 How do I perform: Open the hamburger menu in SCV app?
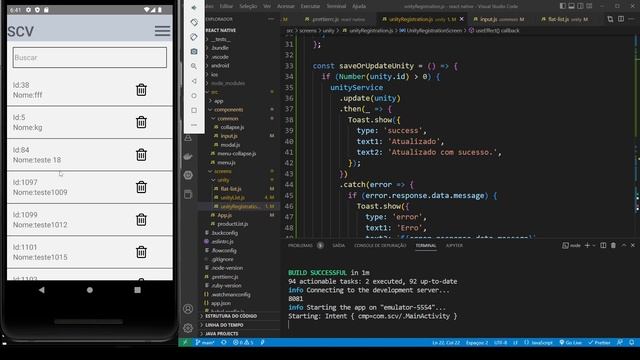162,31
